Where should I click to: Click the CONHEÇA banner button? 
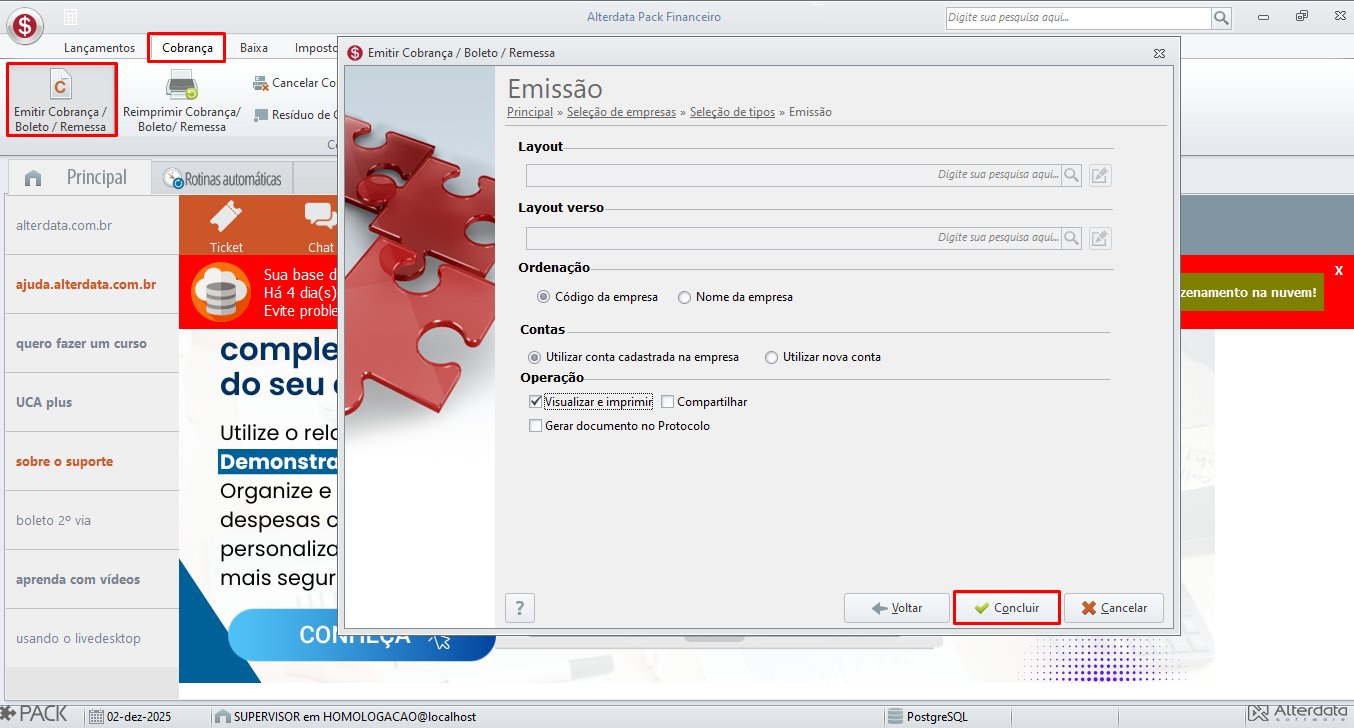[x=361, y=636]
